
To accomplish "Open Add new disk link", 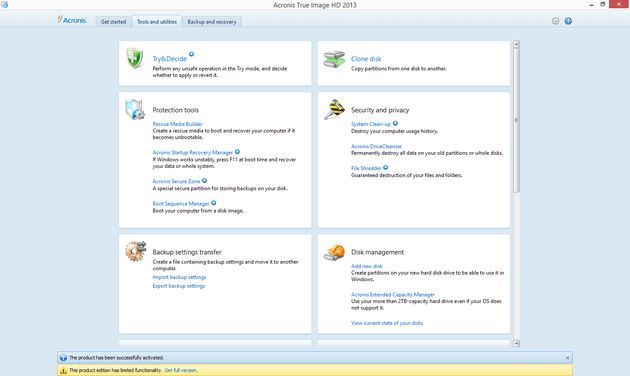I will [x=366, y=266].
